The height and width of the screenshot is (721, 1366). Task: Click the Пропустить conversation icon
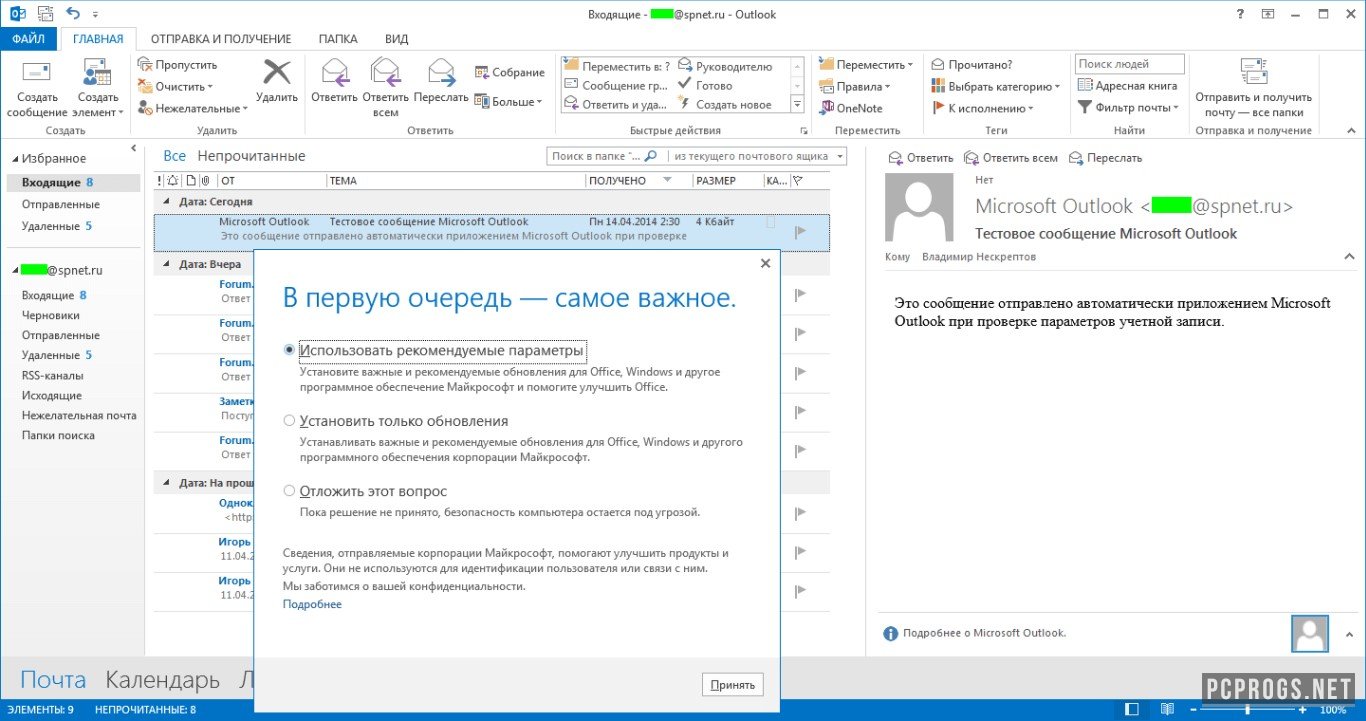pyautogui.click(x=178, y=65)
